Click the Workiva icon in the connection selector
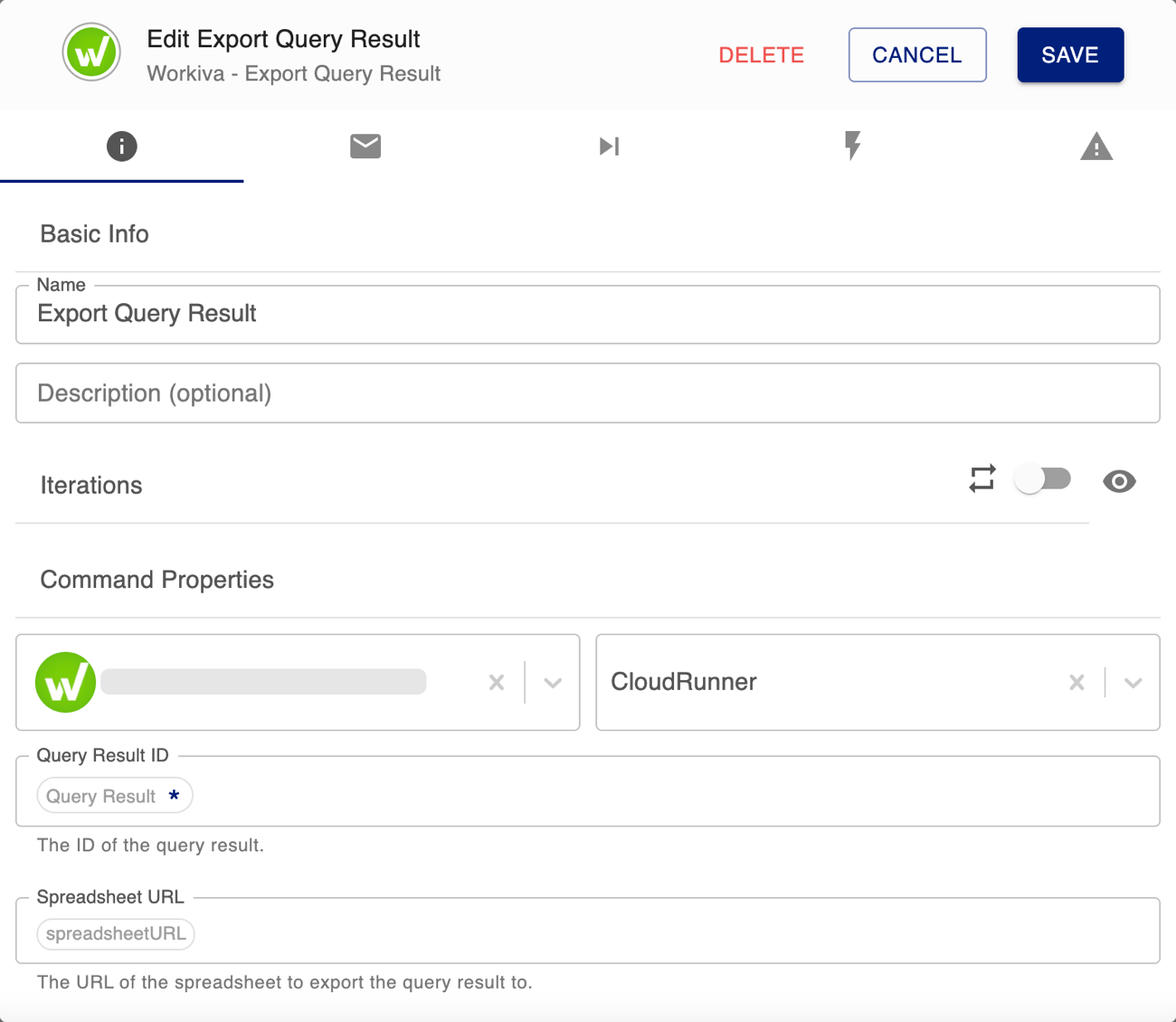This screenshot has height=1022, width=1176. (x=65, y=682)
